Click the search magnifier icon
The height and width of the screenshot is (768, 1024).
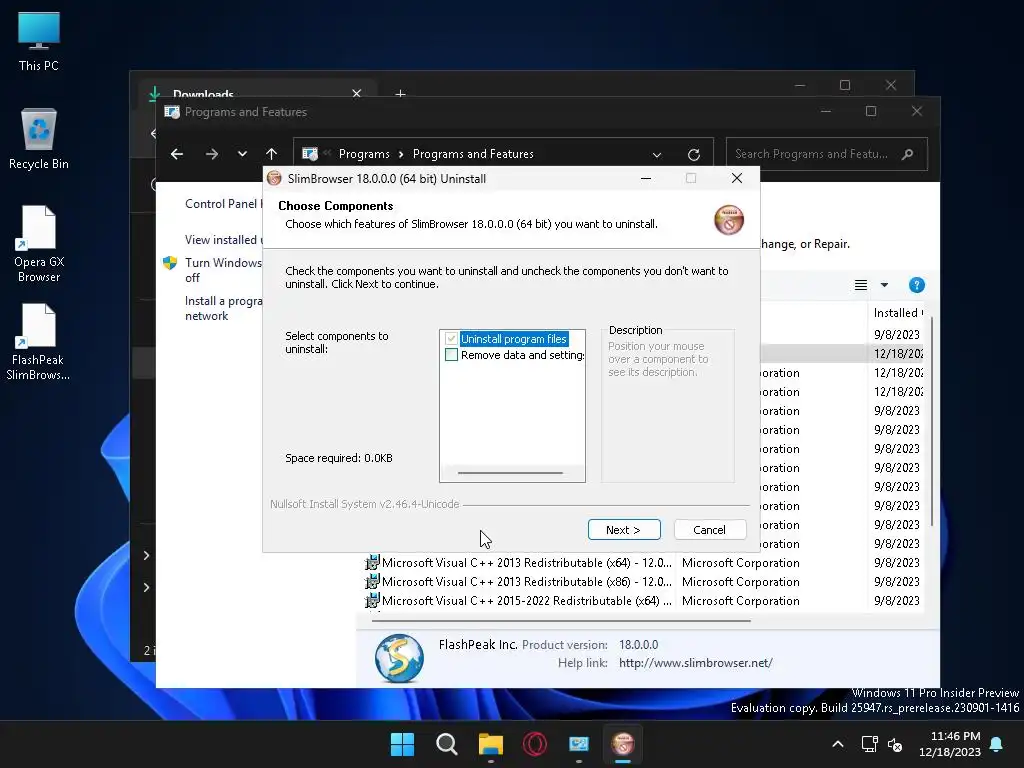907,154
